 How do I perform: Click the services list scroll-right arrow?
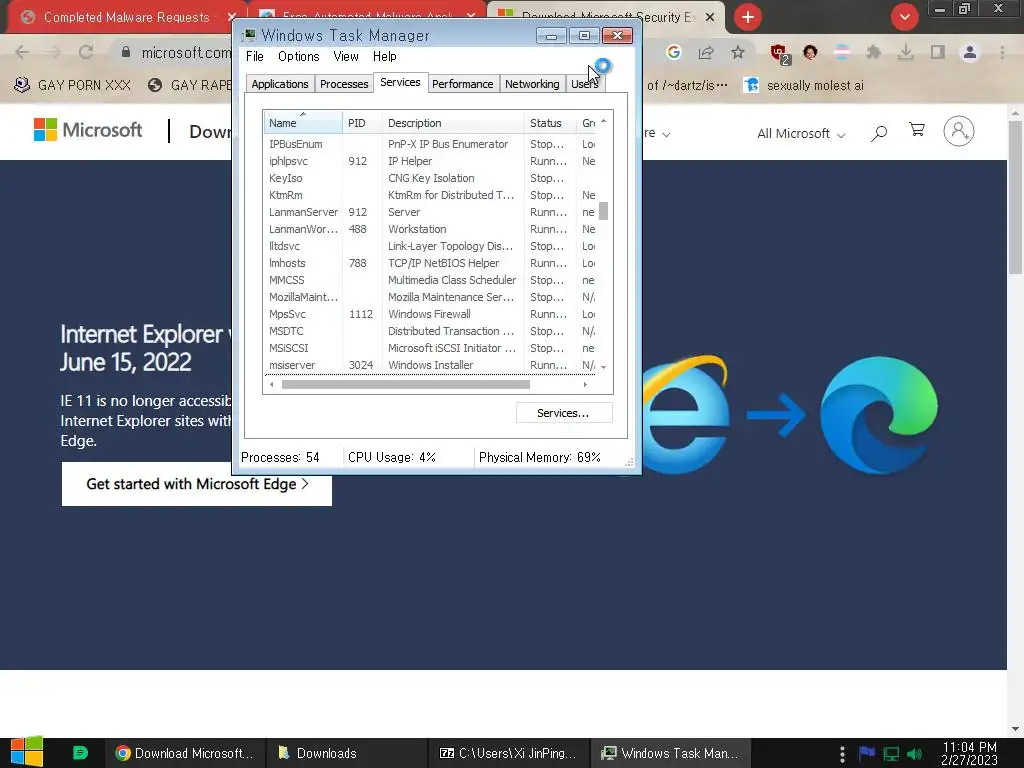(x=585, y=385)
